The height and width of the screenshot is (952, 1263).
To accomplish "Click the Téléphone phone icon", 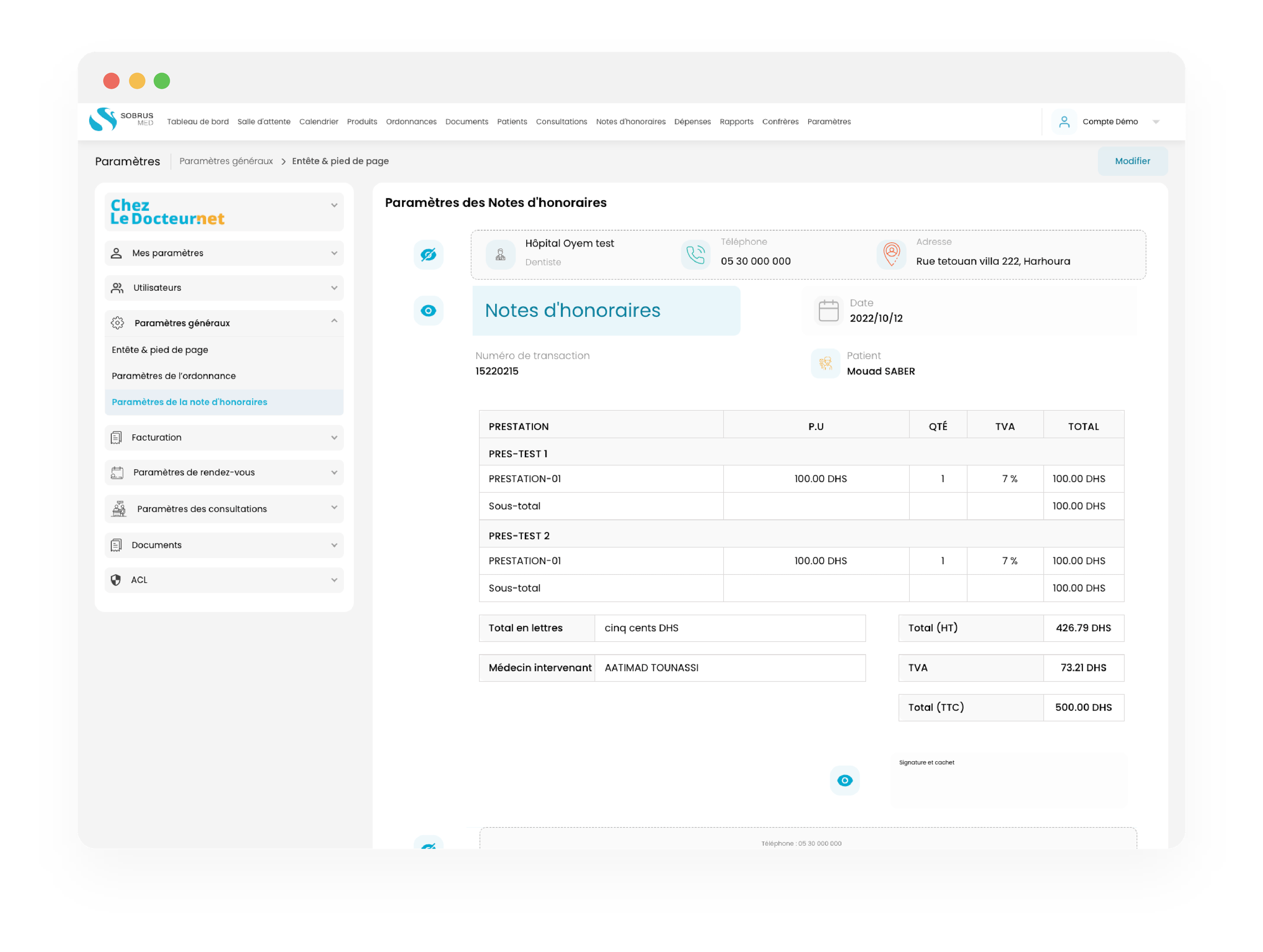I will pos(695,255).
